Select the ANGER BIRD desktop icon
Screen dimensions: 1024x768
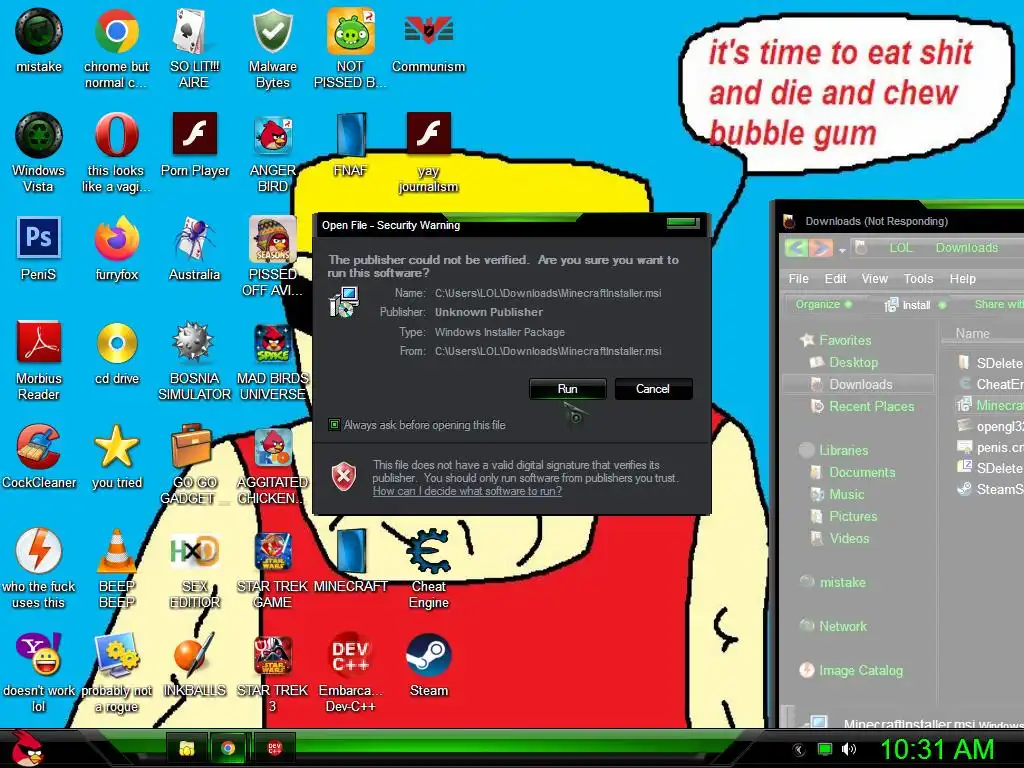pyautogui.click(x=272, y=152)
